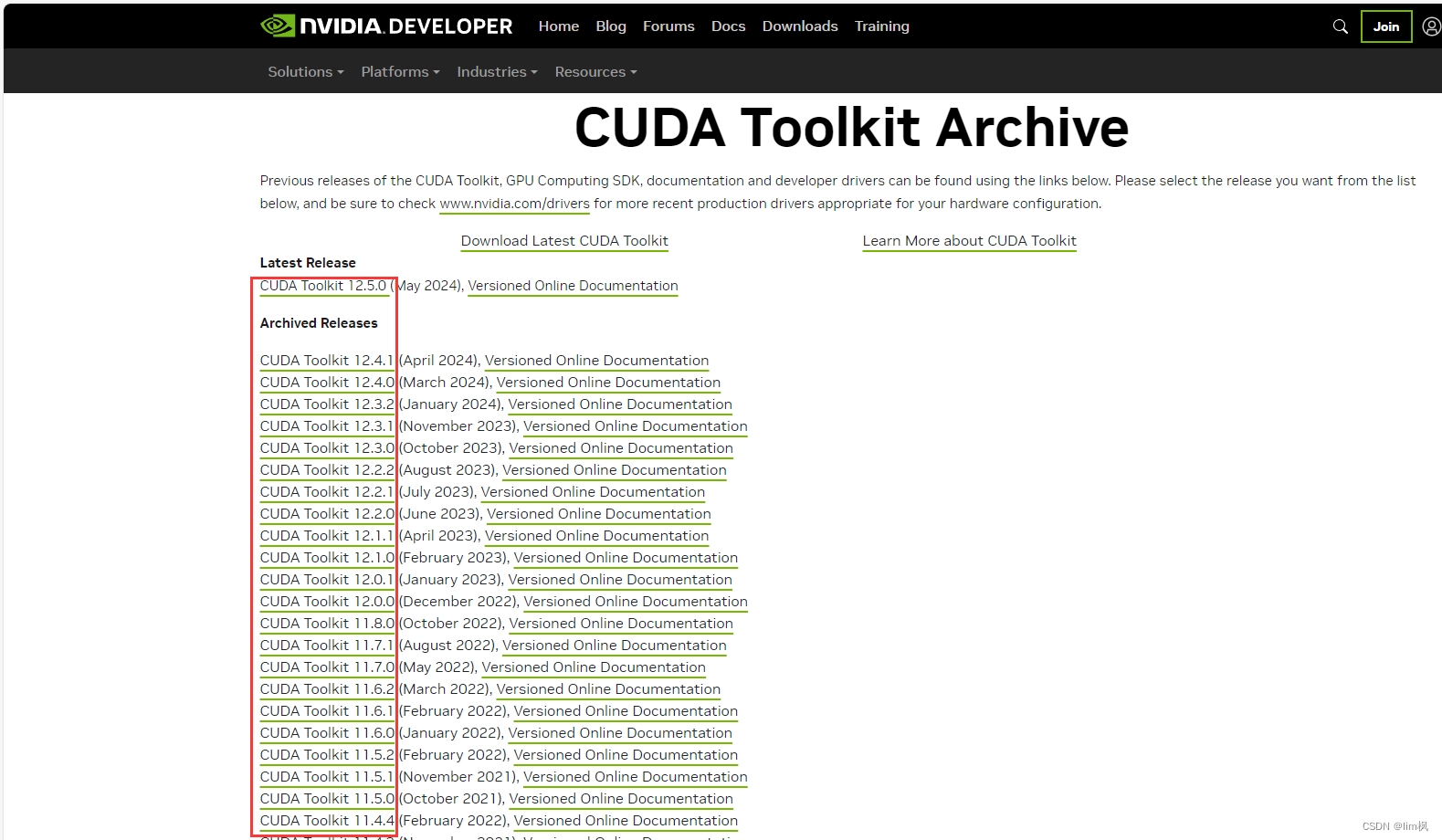This screenshot has width=1442, height=840.
Task: Open documentation link for November 2023 release
Action: (x=635, y=426)
